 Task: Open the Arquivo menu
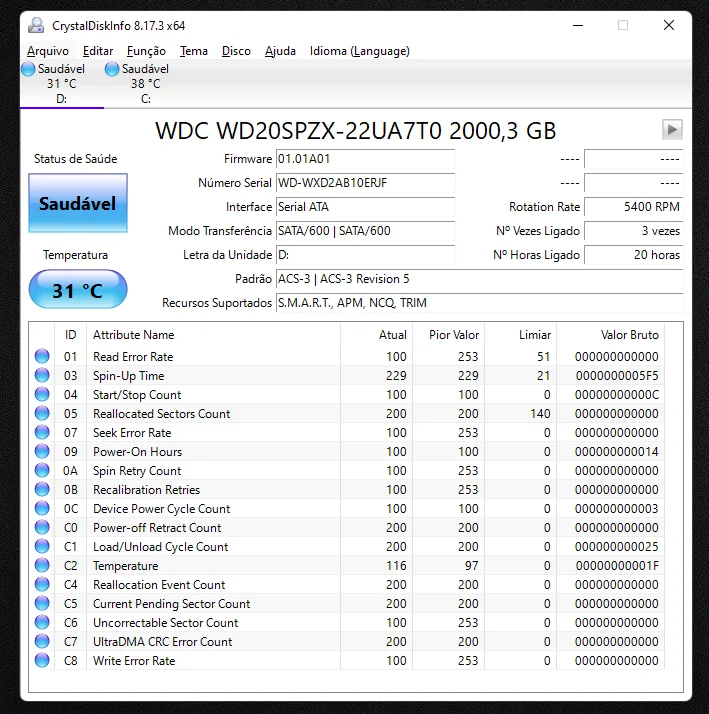[x=48, y=51]
